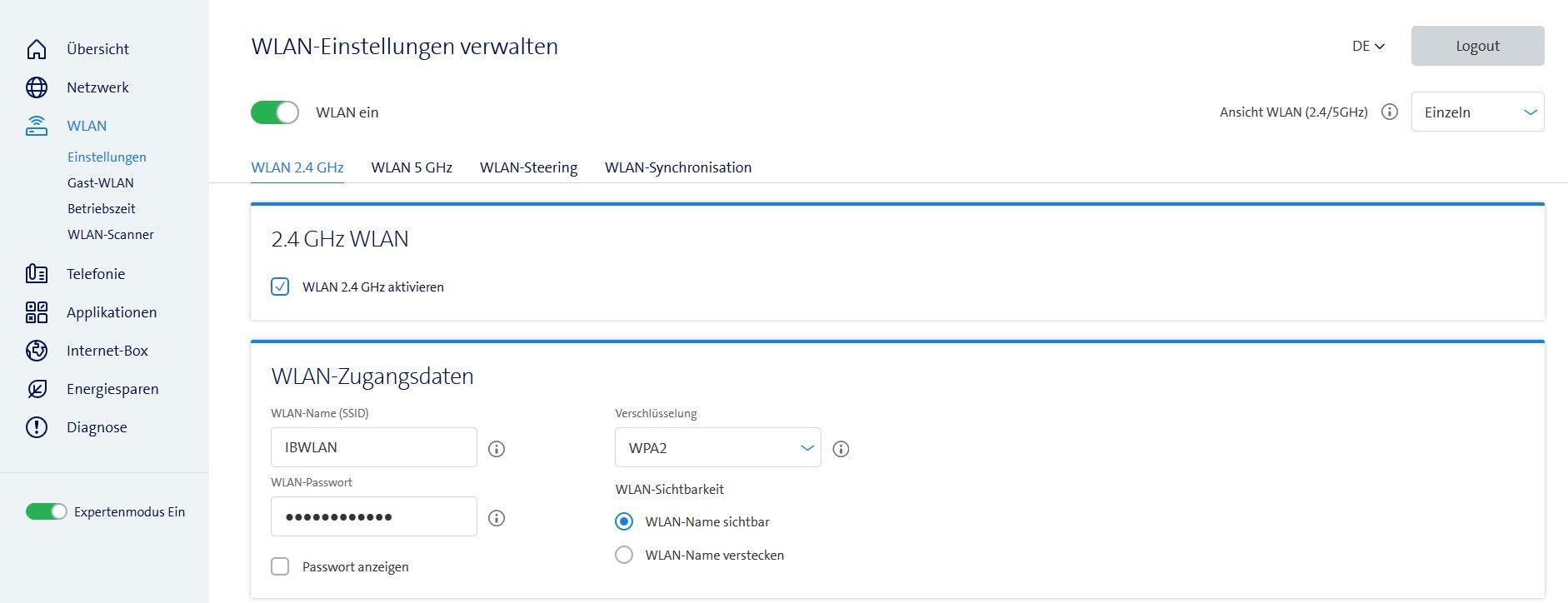The image size is (1568, 603).
Task: Go to Übersicht page link
Action: point(98,49)
